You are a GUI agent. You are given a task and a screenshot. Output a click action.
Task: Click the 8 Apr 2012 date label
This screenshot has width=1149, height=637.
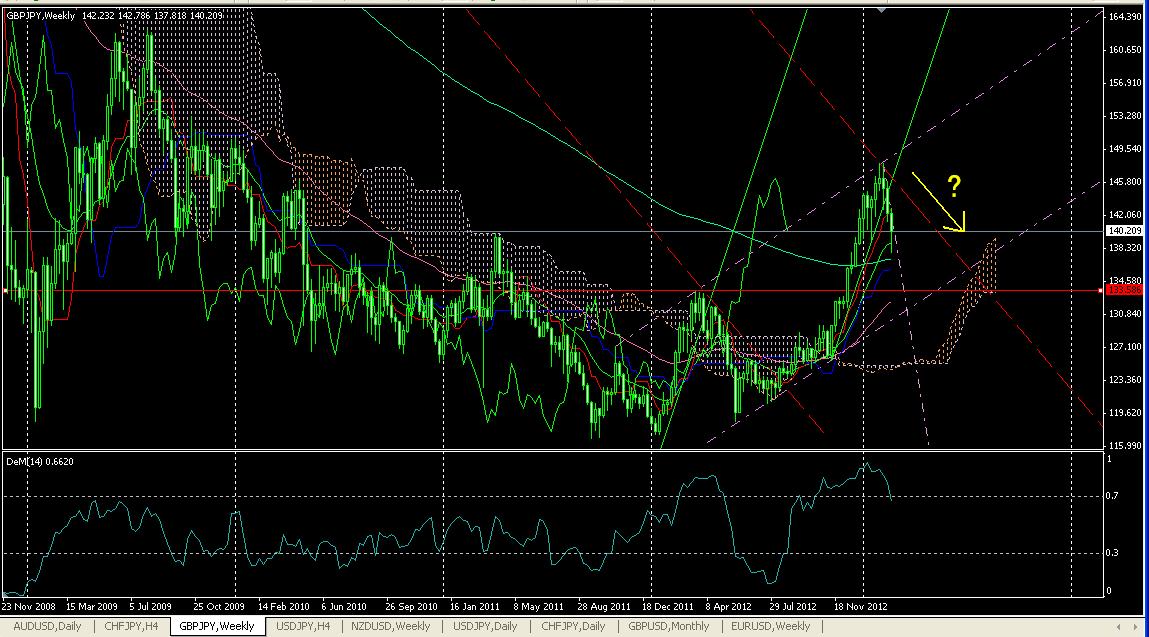tap(729, 607)
